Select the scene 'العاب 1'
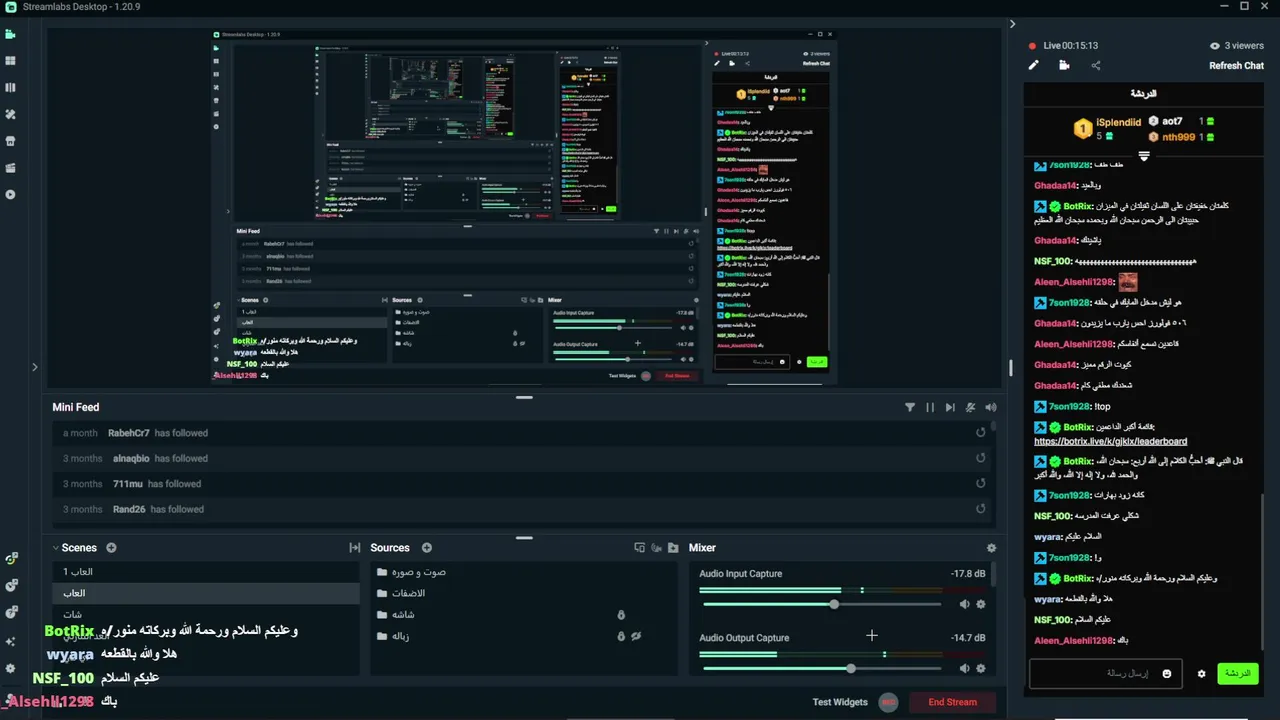This screenshot has width=1280, height=720. tap(206, 572)
